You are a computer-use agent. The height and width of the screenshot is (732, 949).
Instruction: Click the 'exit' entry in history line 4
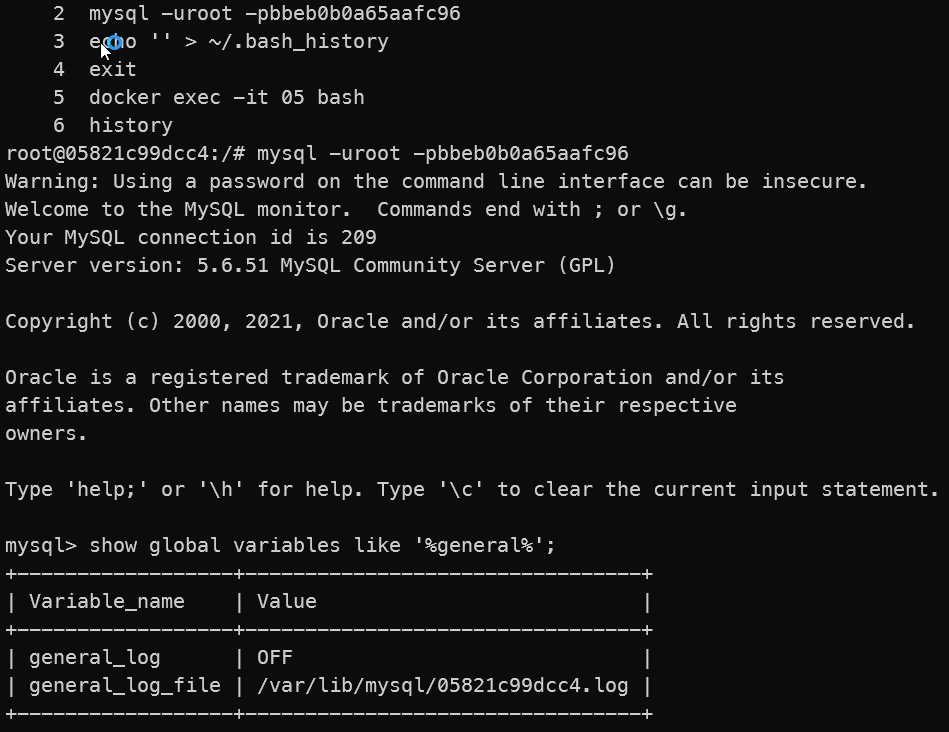tap(113, 70)
